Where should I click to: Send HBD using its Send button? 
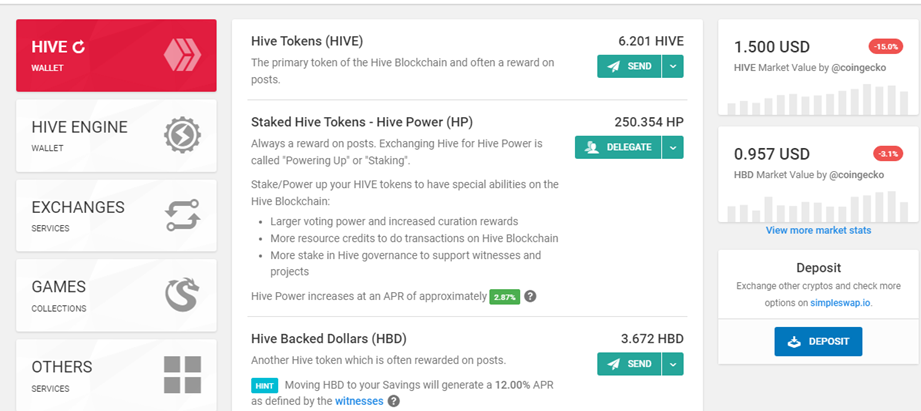[629, 363]
